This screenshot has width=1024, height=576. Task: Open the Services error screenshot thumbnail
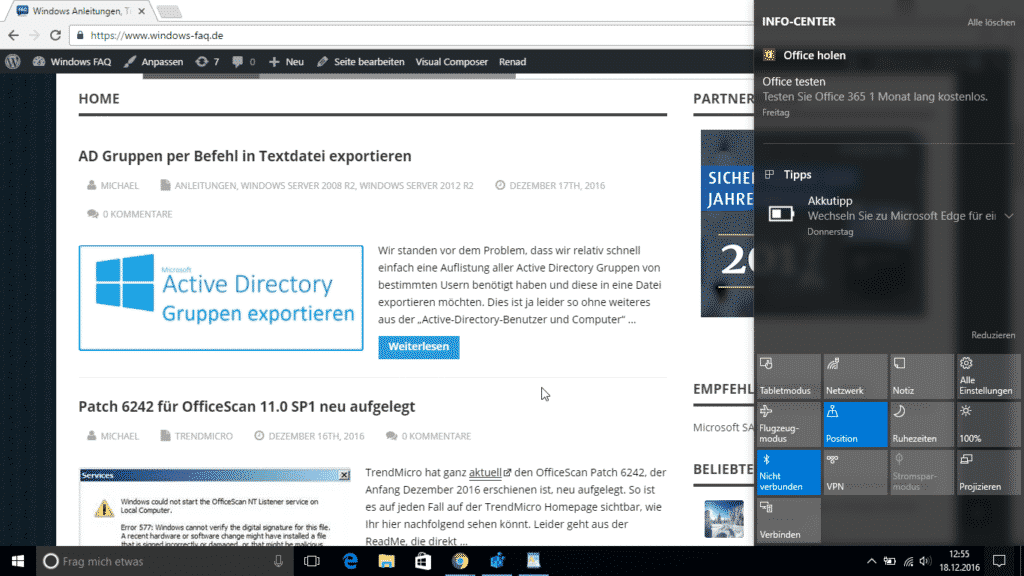click(x=215, y=507)
